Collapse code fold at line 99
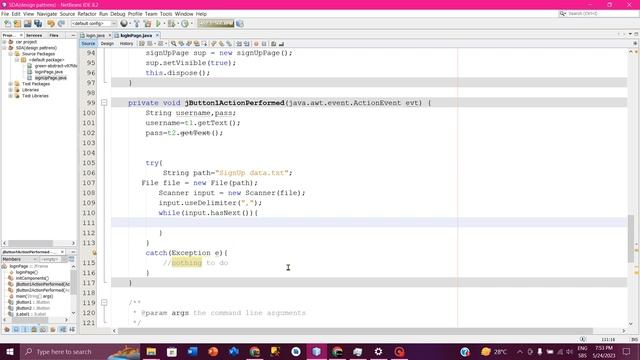The image size is (640, 360). pos(104,103)
